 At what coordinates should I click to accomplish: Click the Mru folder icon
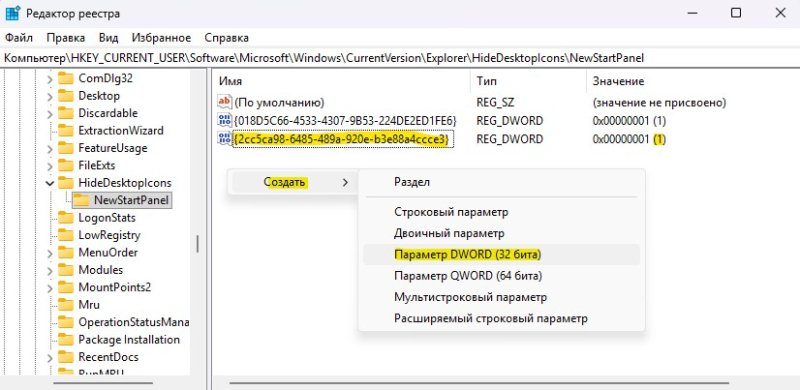click(66, 305)
